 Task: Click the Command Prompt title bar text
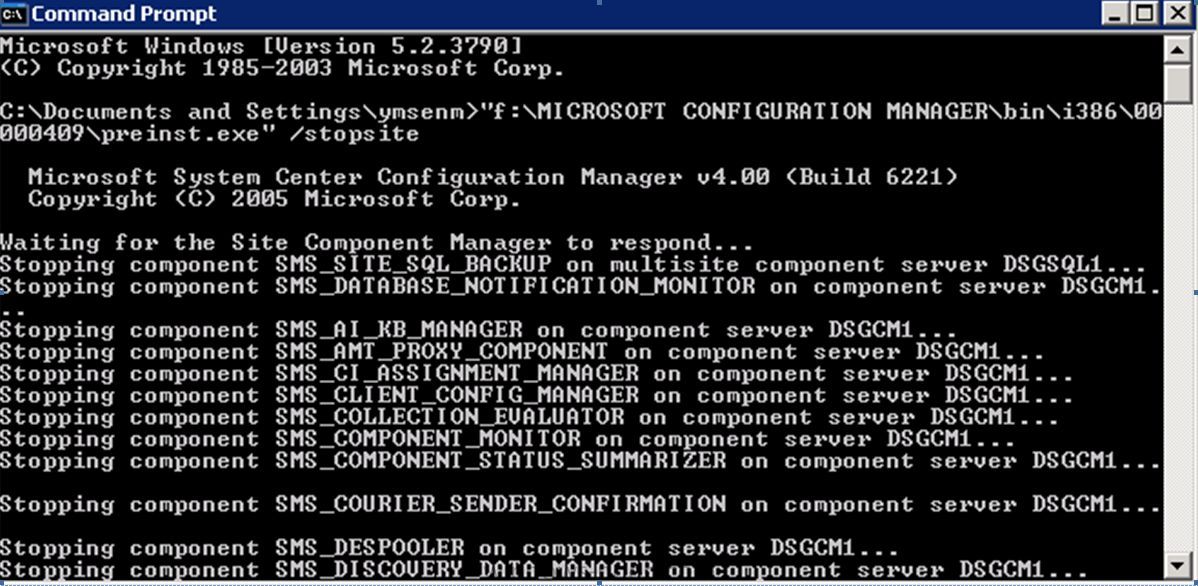pyautogui.click(x=124, y=14)
